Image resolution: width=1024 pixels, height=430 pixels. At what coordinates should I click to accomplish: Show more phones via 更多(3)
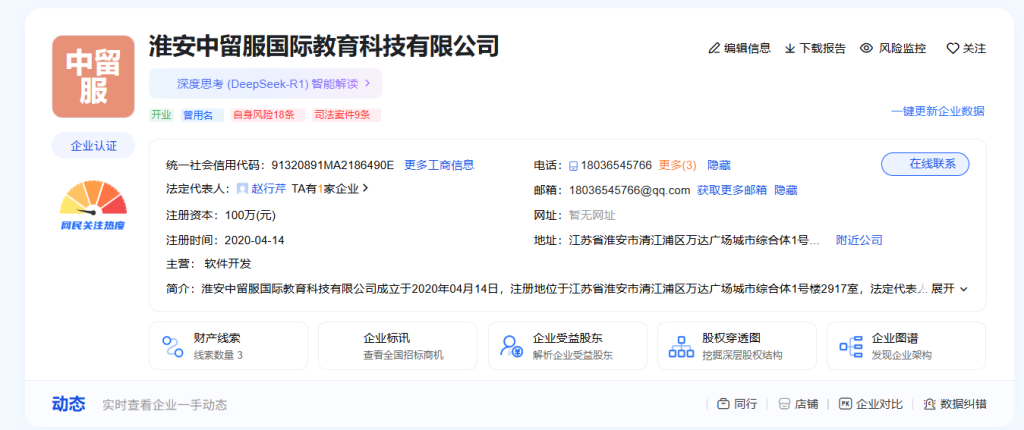click(677, 165)
